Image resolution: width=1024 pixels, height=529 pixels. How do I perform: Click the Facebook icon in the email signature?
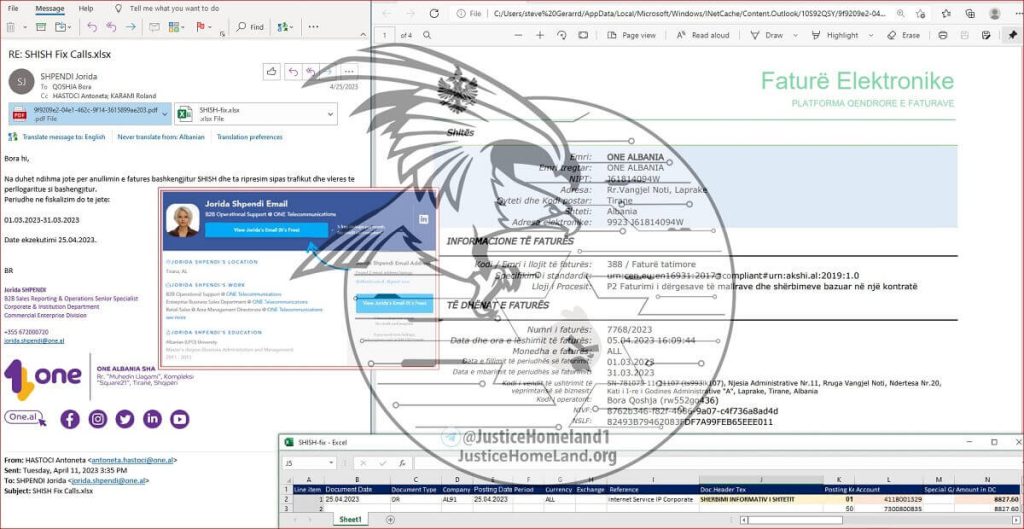pyautogui.click(x=70, y=420)
